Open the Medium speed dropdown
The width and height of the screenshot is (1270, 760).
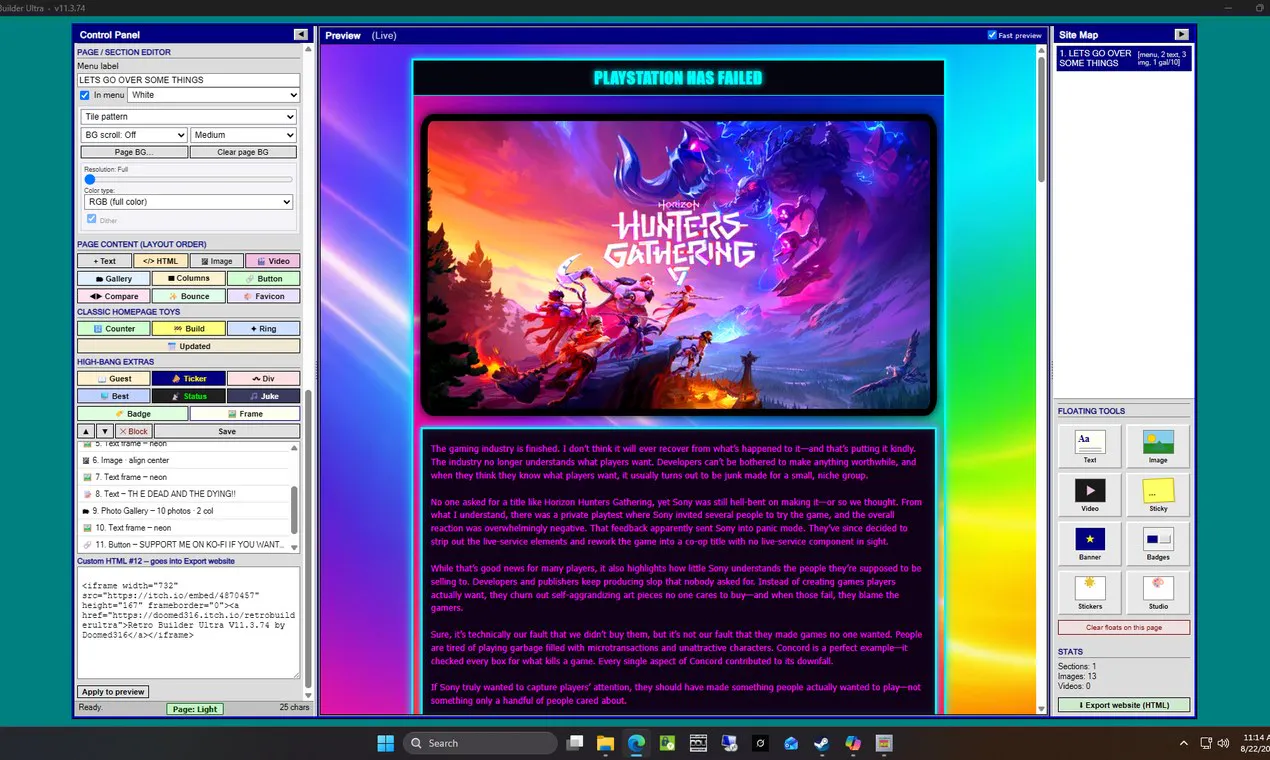pos(244,135)
